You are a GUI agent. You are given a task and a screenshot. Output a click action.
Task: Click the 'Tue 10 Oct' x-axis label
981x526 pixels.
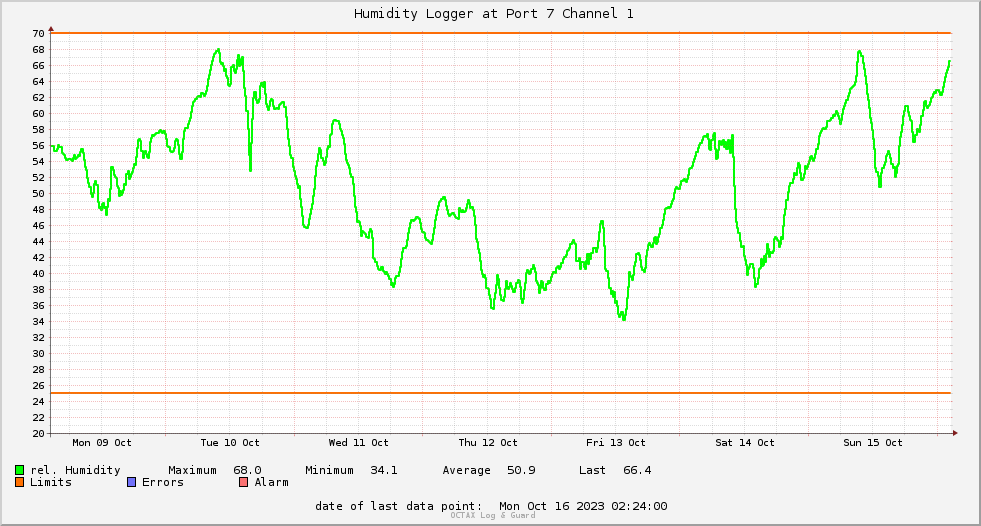coord(230,443)
